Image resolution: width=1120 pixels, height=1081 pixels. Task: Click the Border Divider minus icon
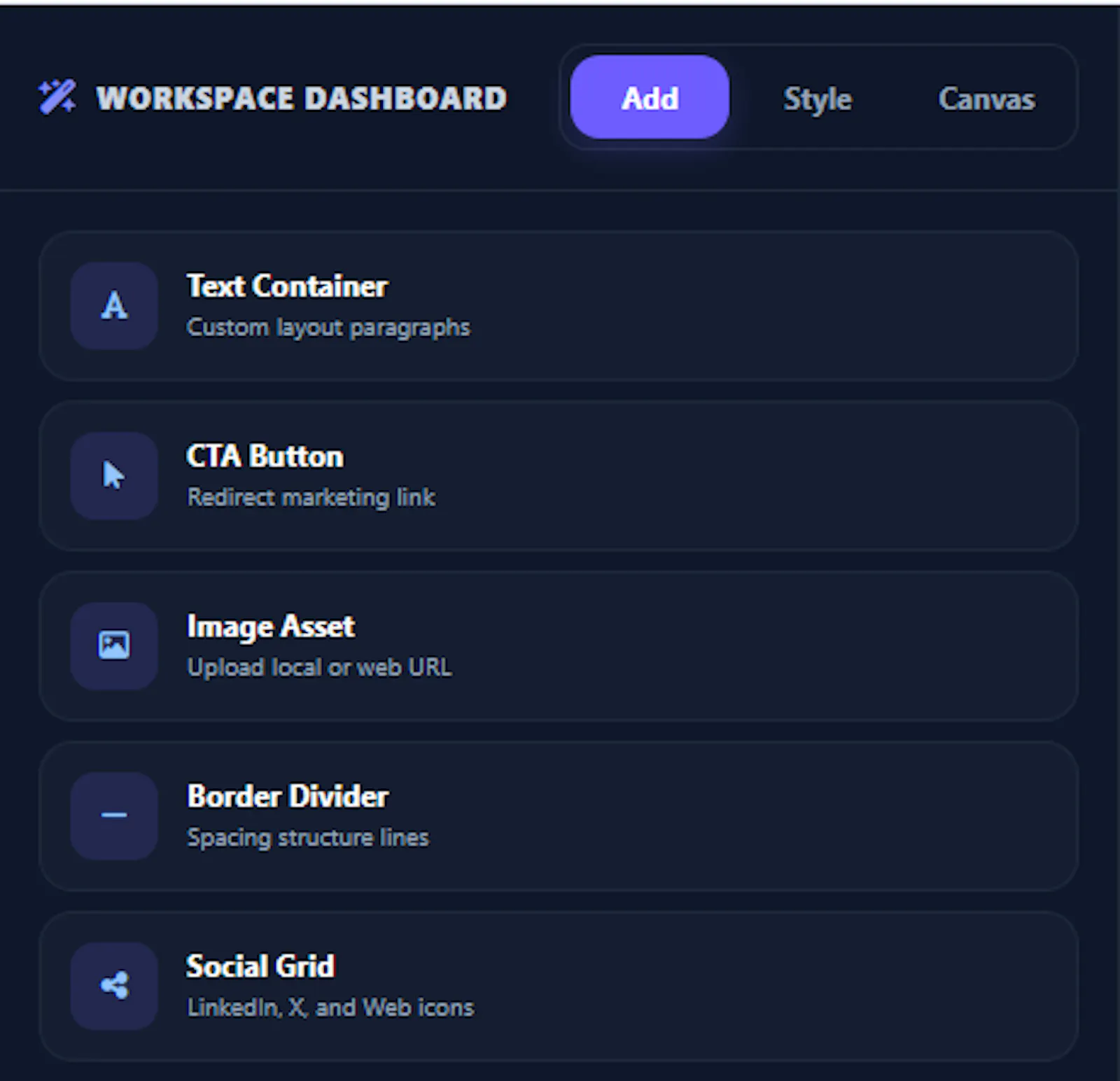pos(114,816)
